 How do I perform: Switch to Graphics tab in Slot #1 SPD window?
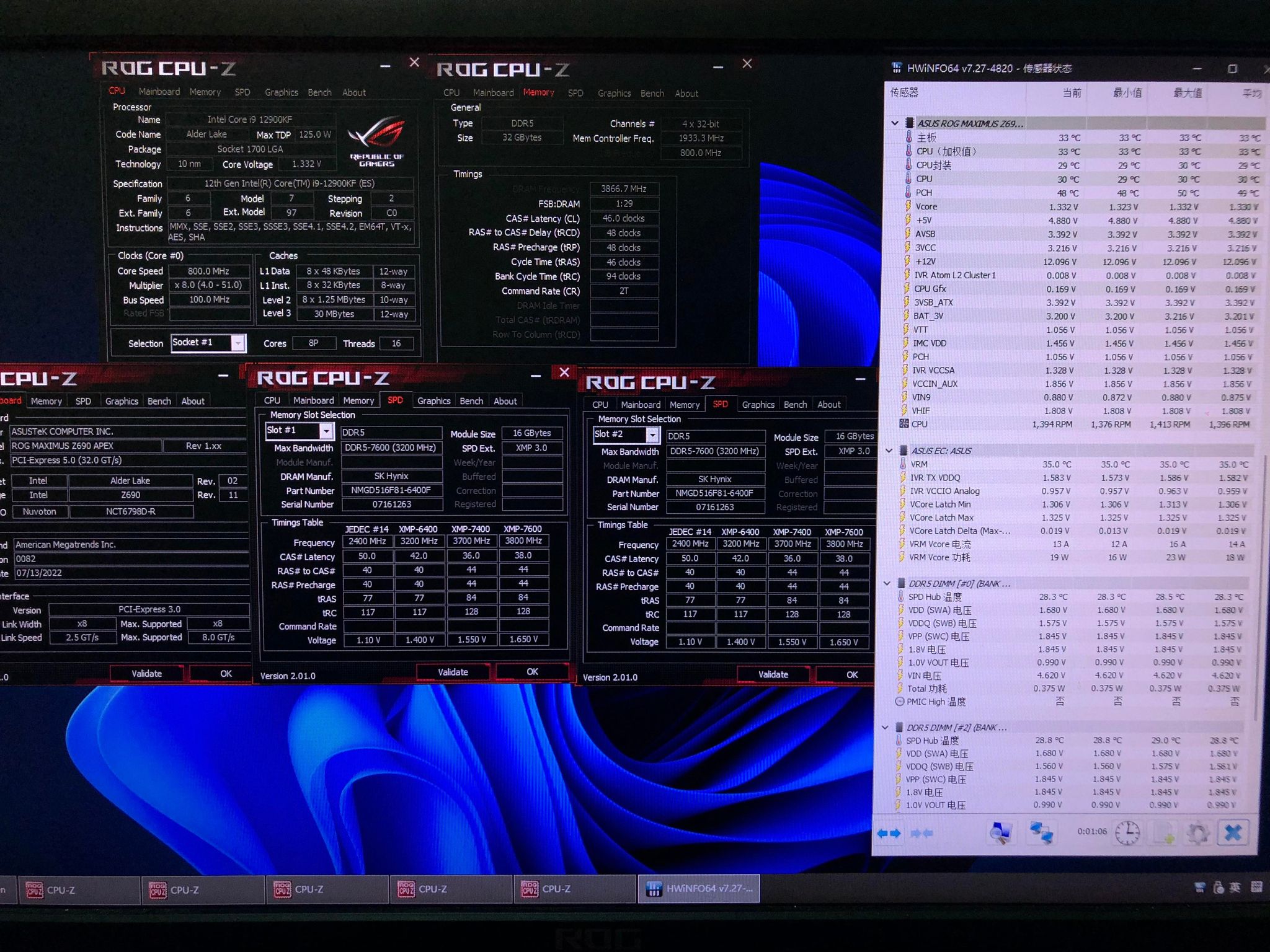click(433, 401)
